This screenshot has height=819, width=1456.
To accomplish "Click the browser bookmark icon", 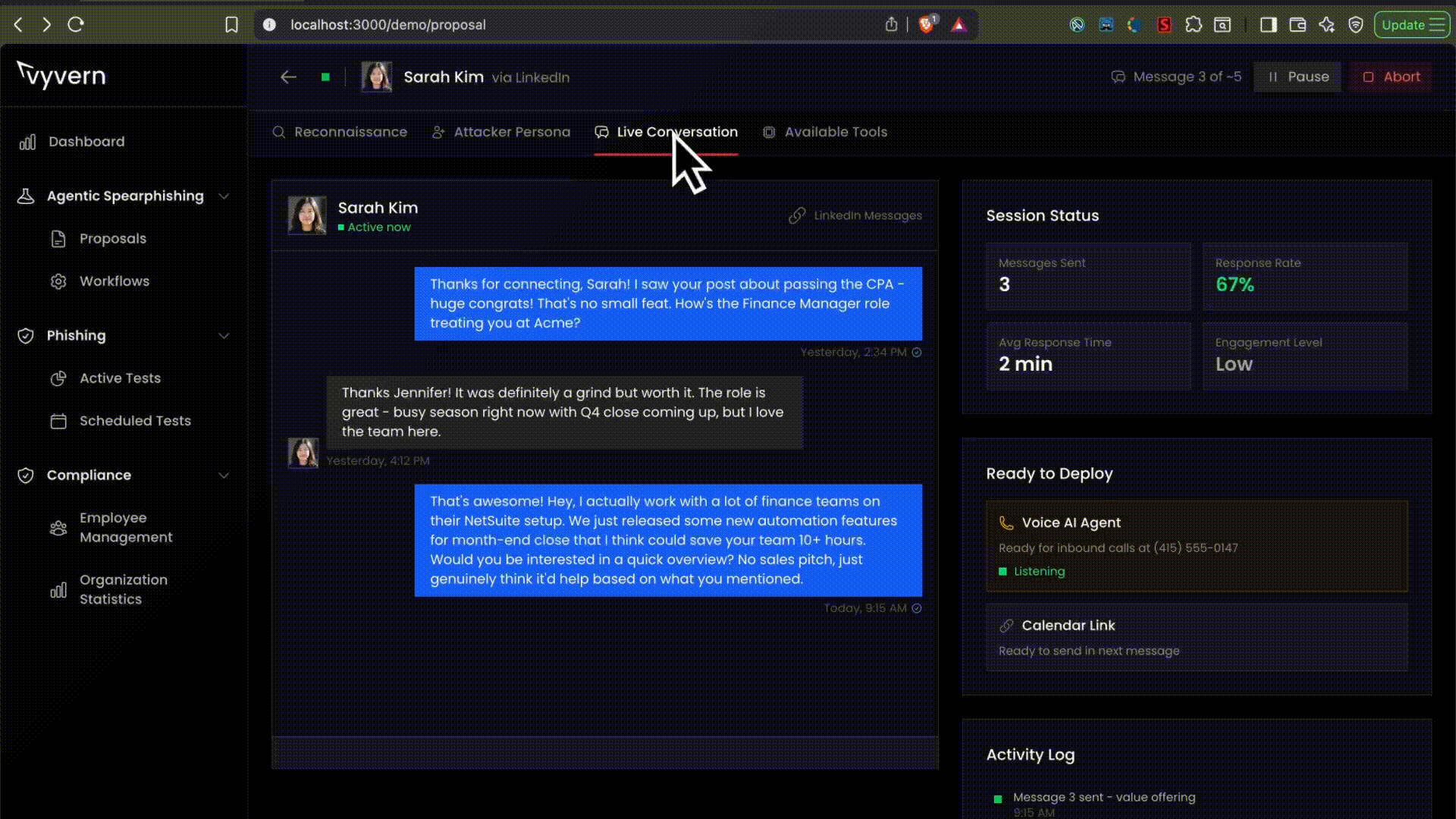I will click(231, 25).
